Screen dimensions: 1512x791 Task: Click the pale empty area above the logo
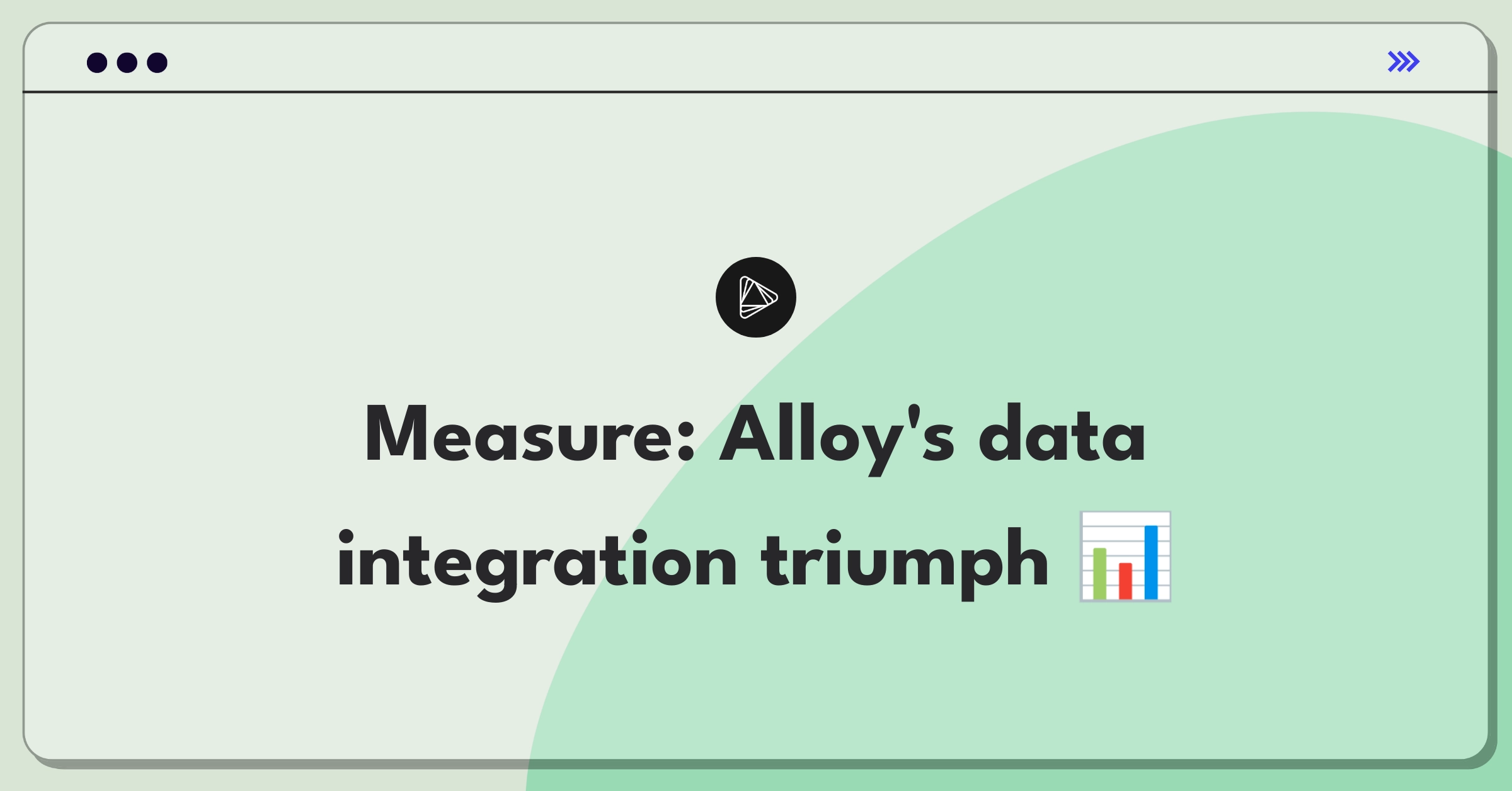pyautogui.click(x=756, y=176)
